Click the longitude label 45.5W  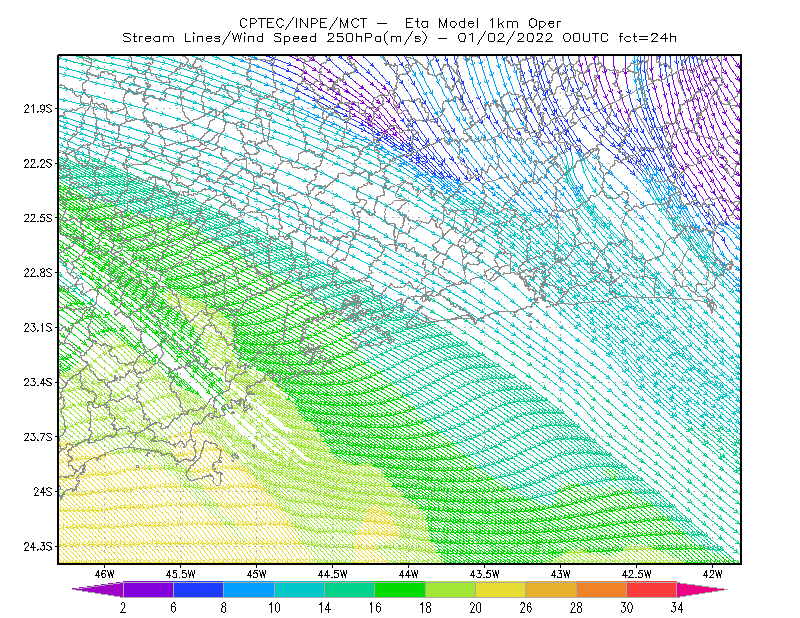click(181, 574)
